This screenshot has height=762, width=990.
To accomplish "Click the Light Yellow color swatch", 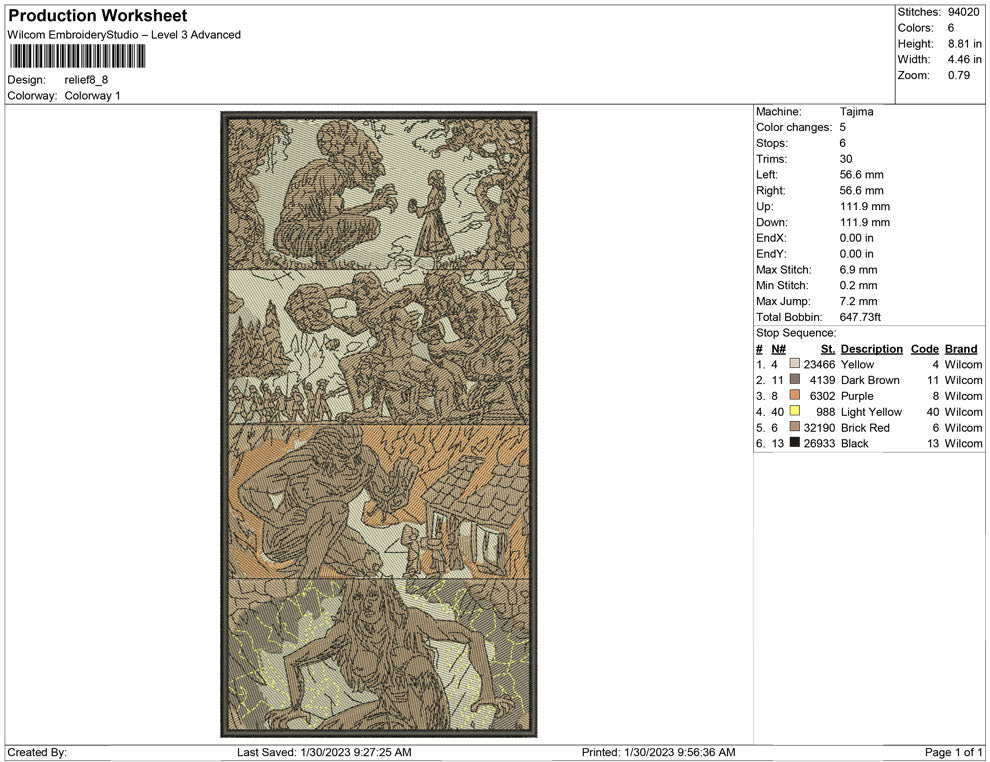I will (x=795, y=411).
